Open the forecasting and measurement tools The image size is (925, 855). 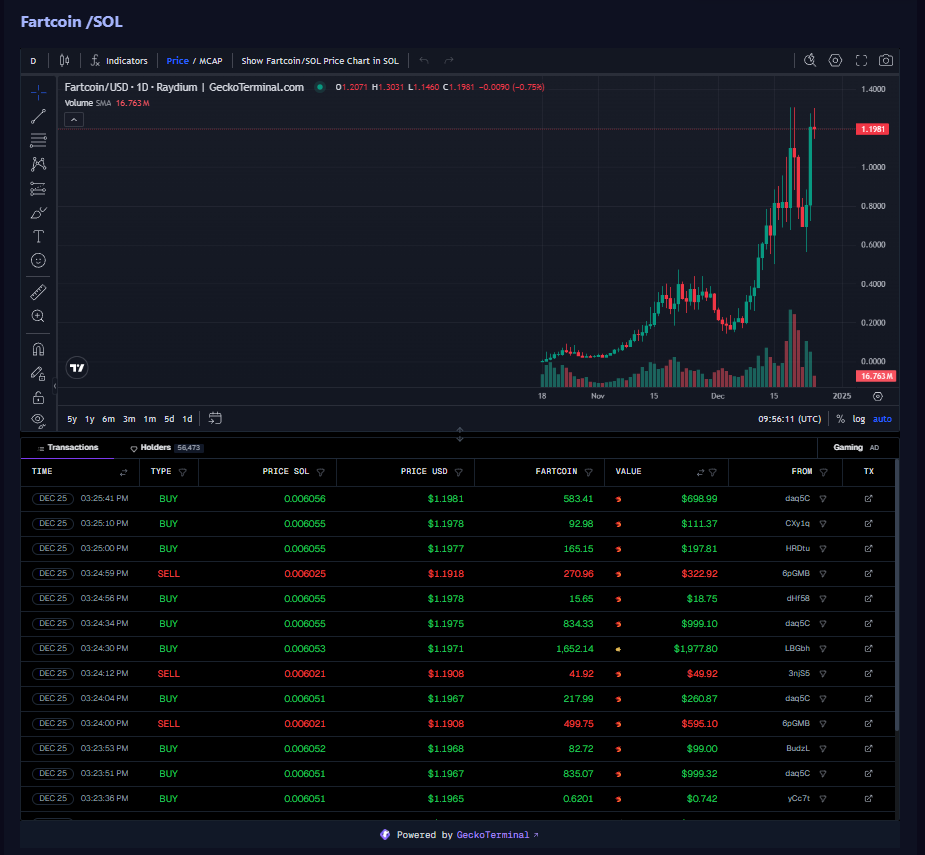tap(38, 188)
